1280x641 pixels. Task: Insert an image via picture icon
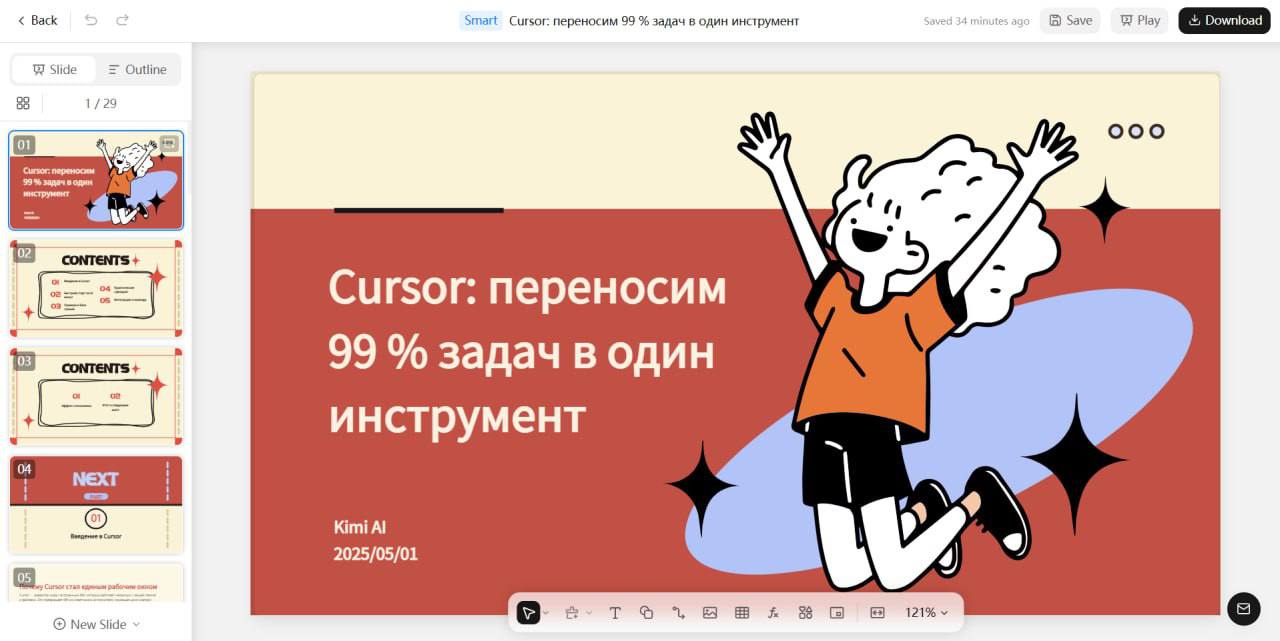click(x=710, y=612)
